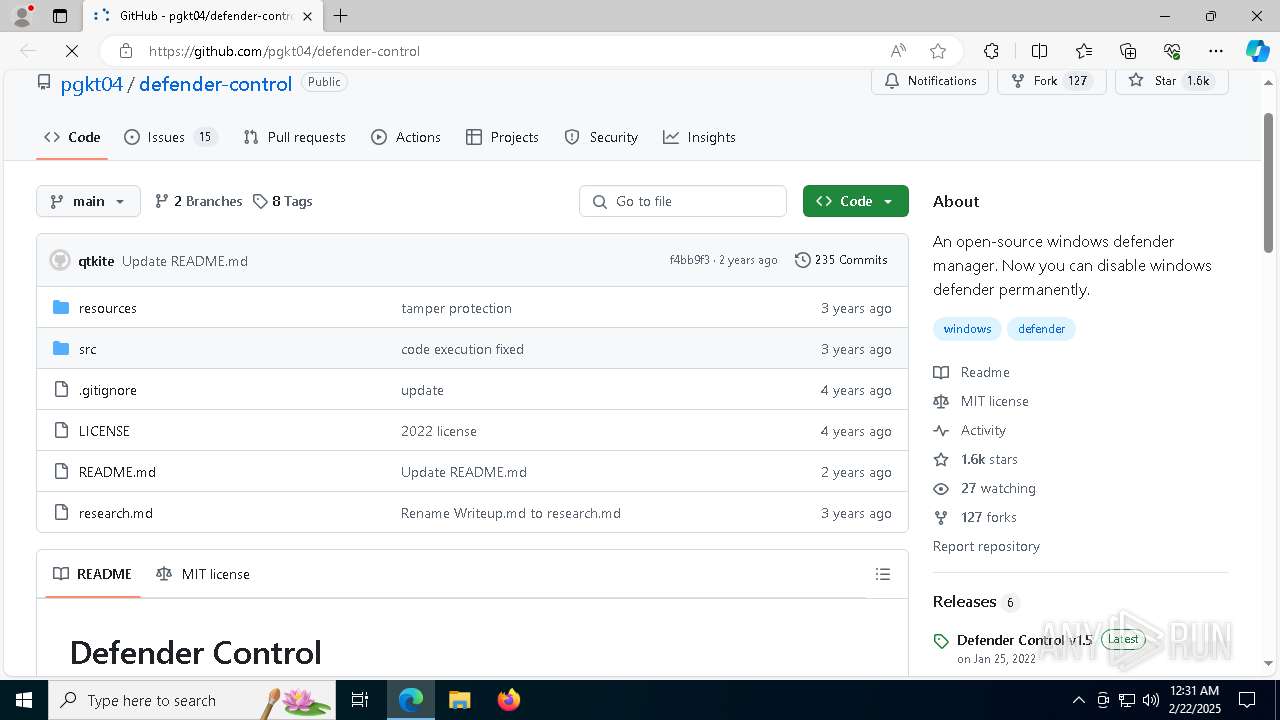
Task: Open the defender-control repository link
Action: (x=215, y=84)
